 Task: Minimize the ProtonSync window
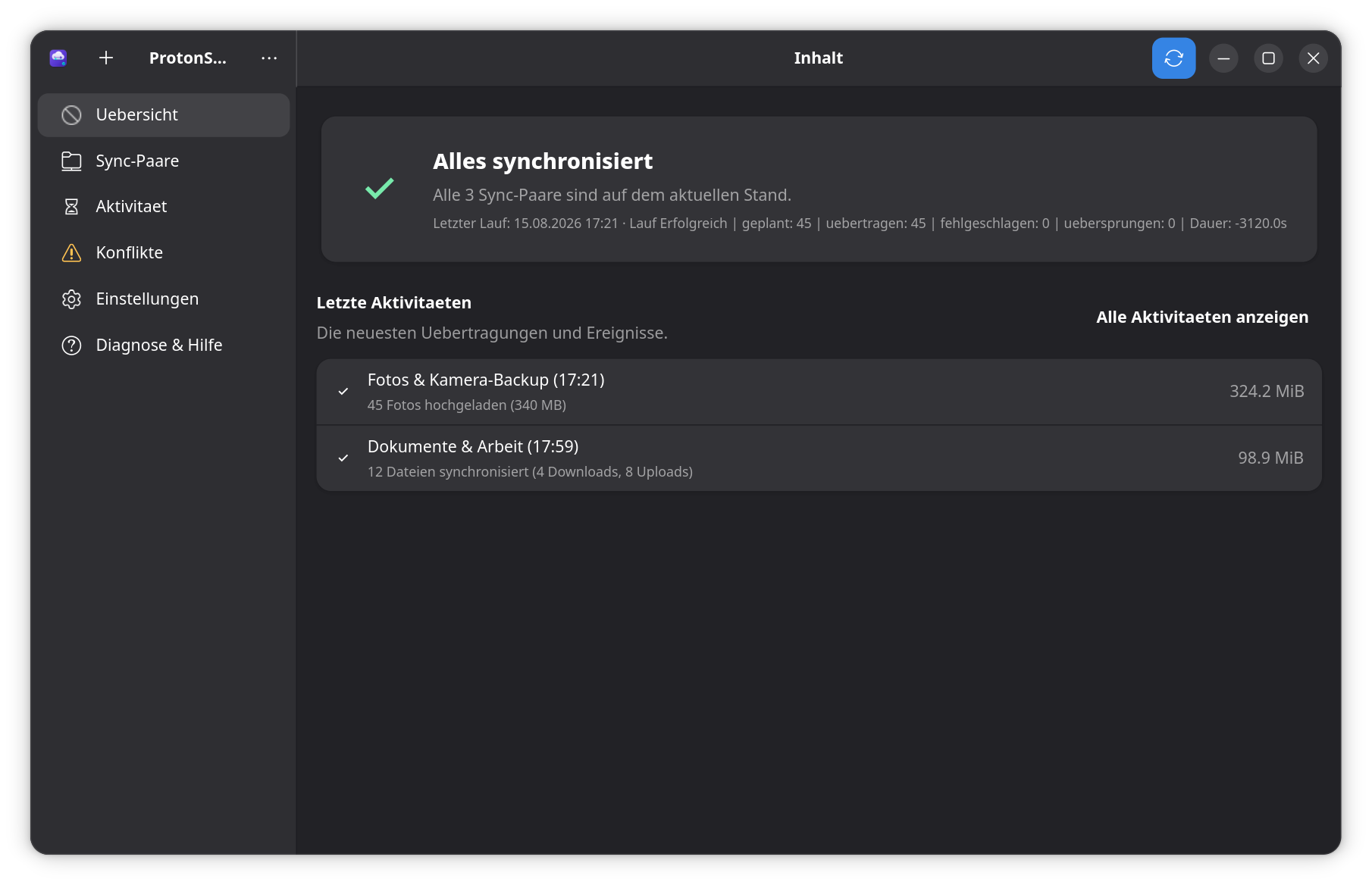tap(1223, 58)
